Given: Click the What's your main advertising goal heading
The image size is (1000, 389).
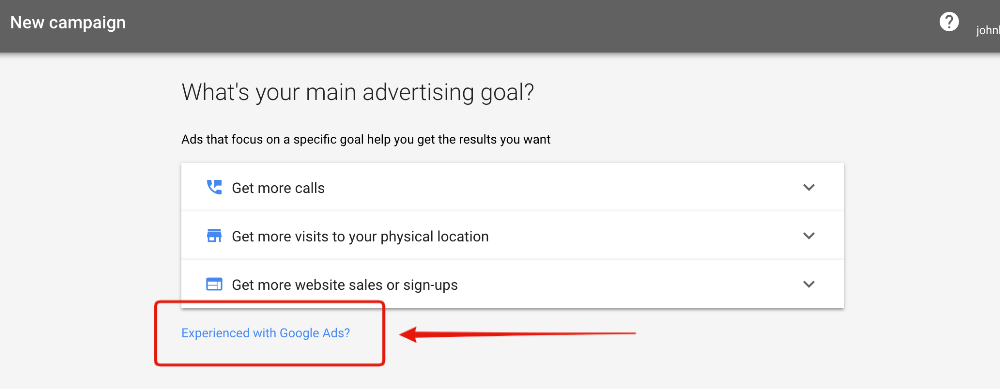Looking at the screenshot, I should (358, 92).
